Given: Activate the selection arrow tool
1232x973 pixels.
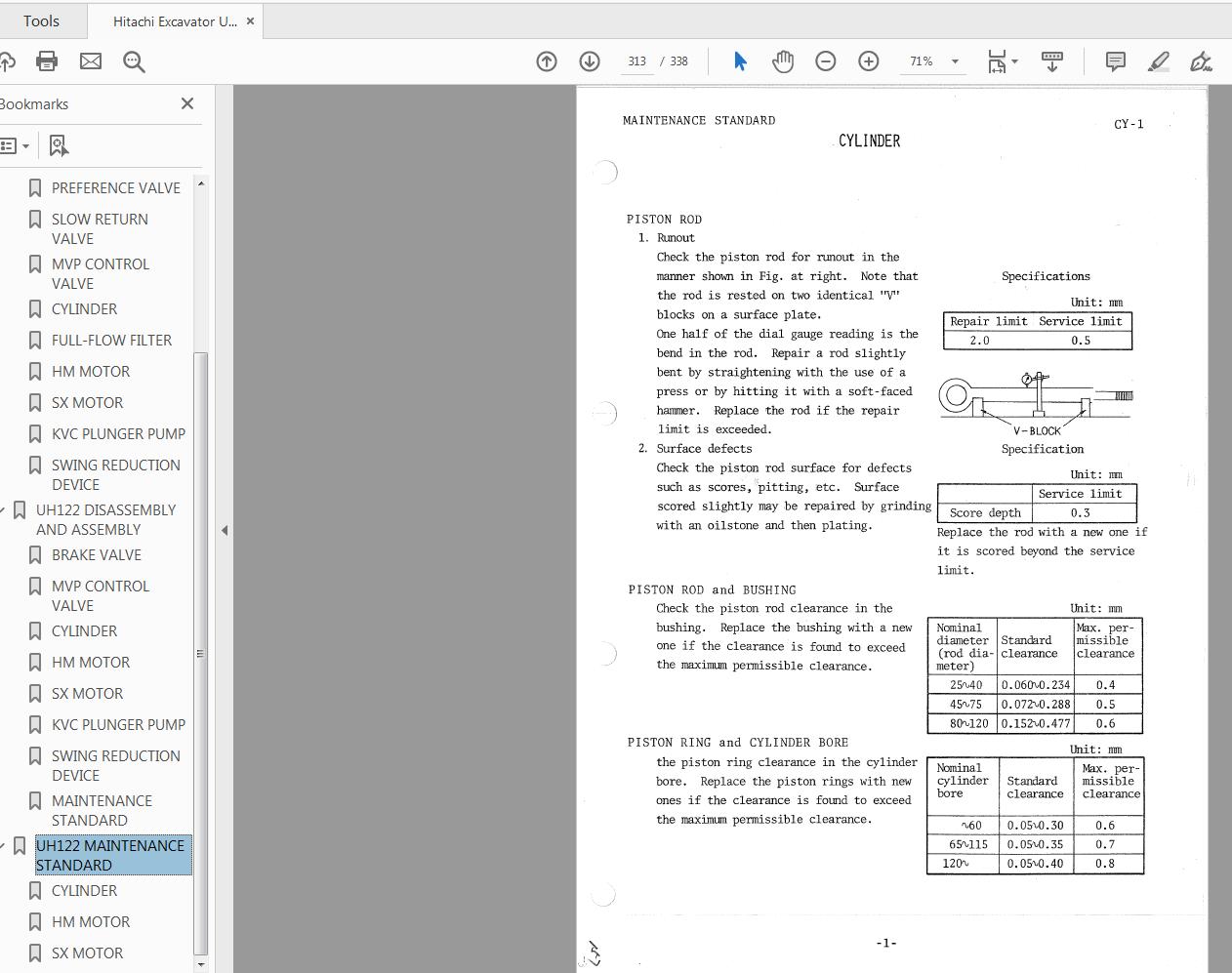Looking at the screenshot, I should point(740,61).
